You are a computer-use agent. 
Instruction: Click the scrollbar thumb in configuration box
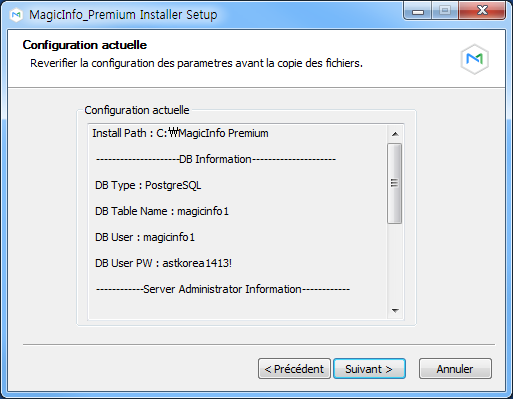click(x=395, y=183)
